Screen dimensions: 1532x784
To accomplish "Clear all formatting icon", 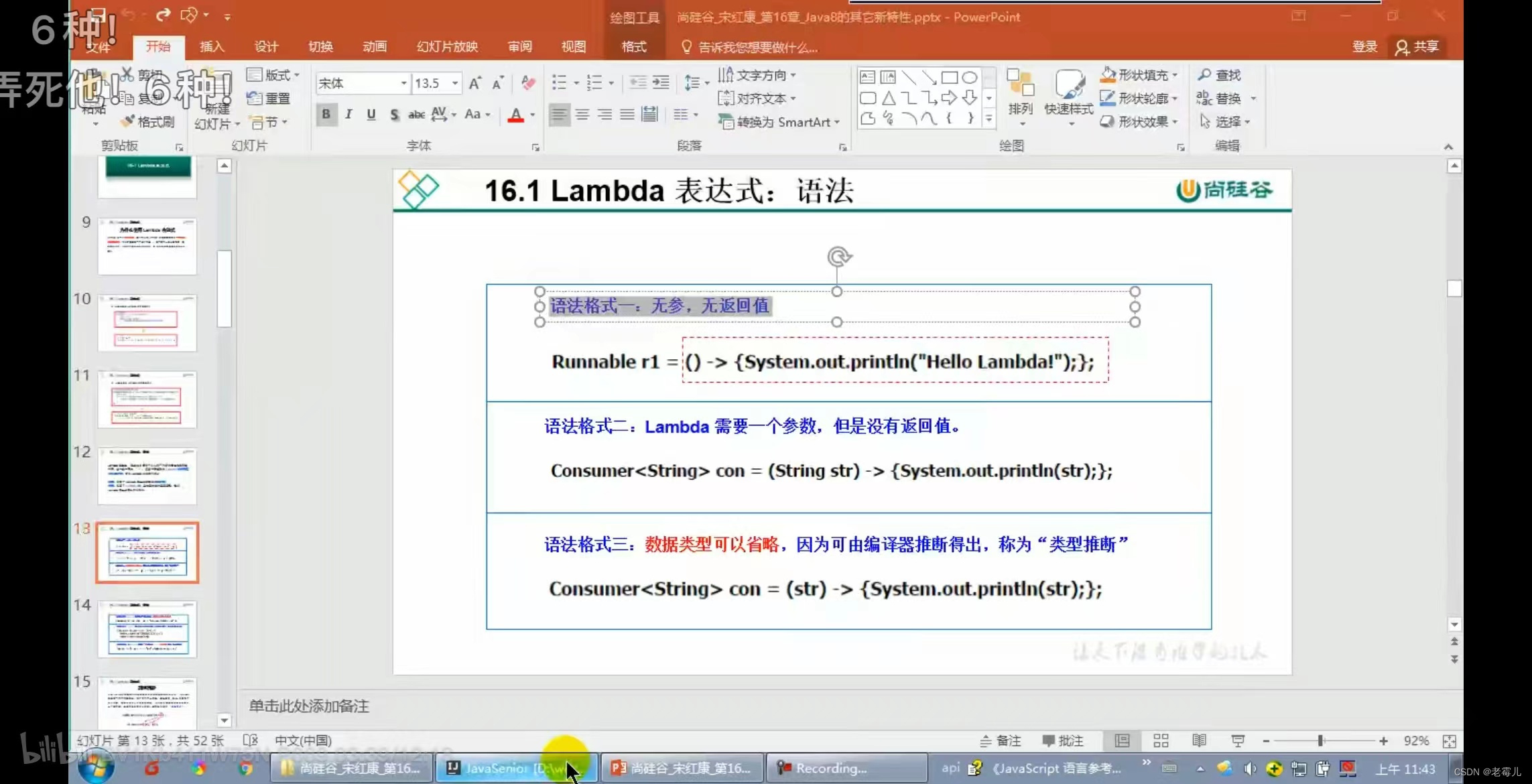I will pyautogui.click(x=528, y=83).
